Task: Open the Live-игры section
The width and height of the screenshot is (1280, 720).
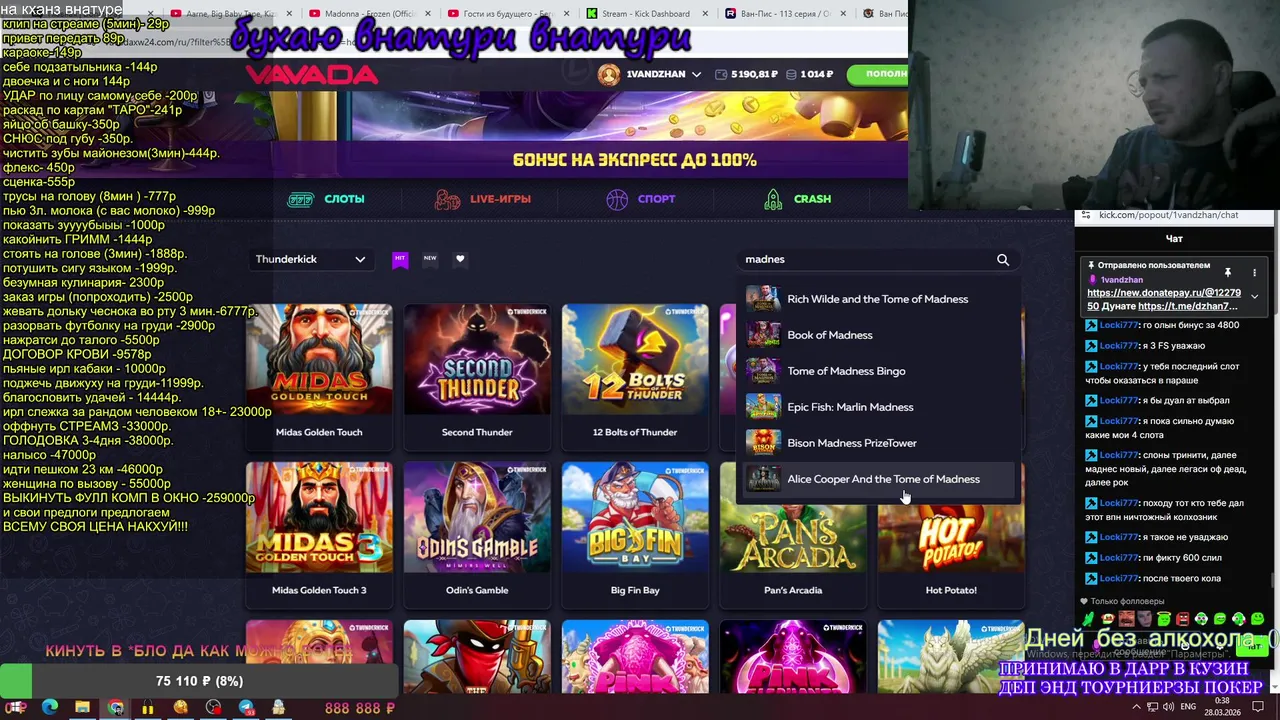Action: 483,199
